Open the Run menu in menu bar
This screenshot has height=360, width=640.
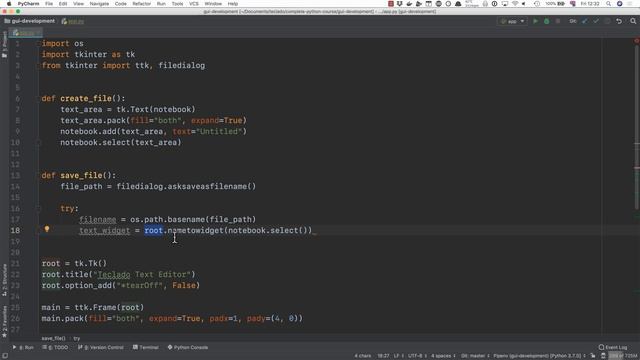coord(161,4)
